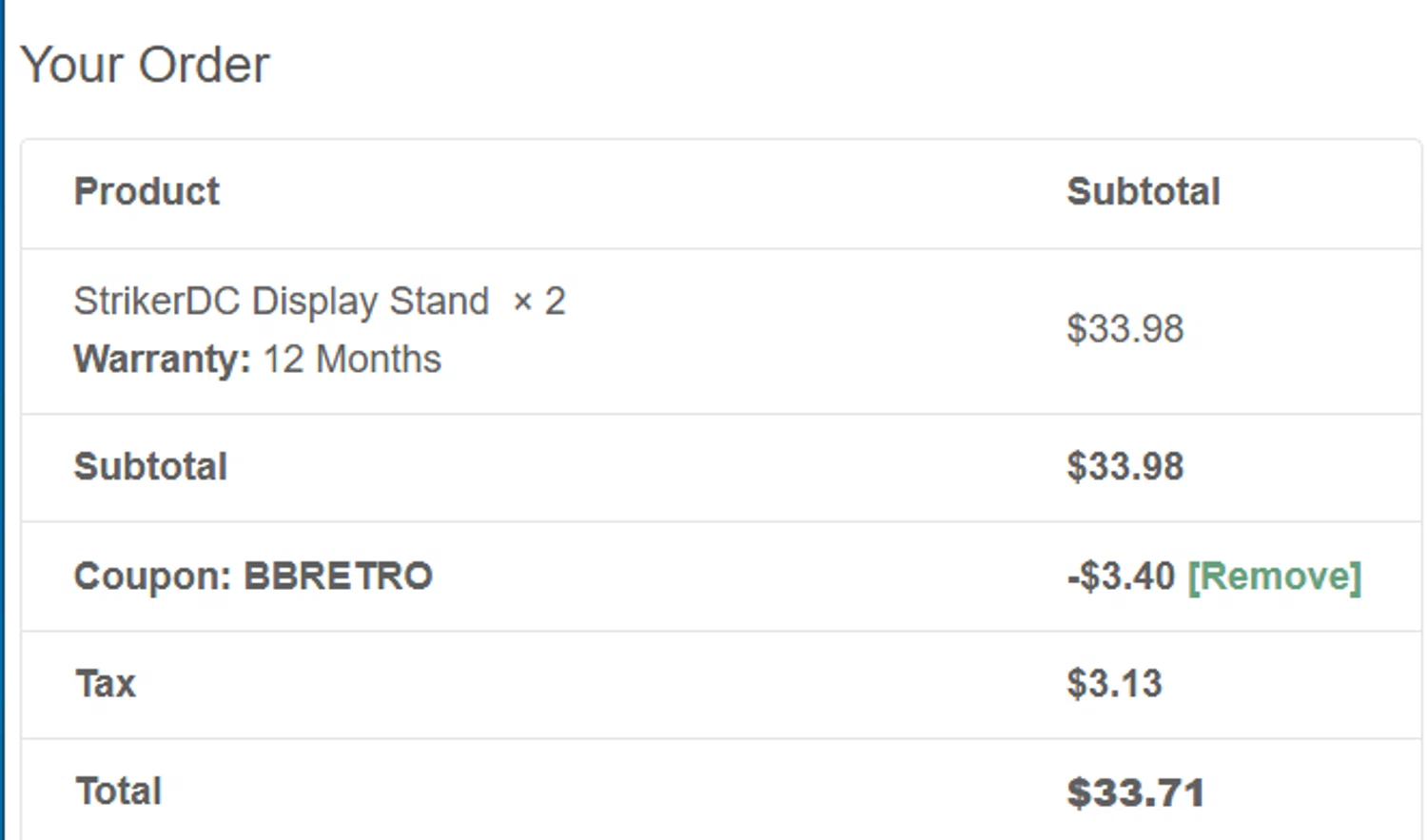Click the multiplication sign beside the product name
The height and width of the screenshot is (840, 1427).
pos(522,303)
